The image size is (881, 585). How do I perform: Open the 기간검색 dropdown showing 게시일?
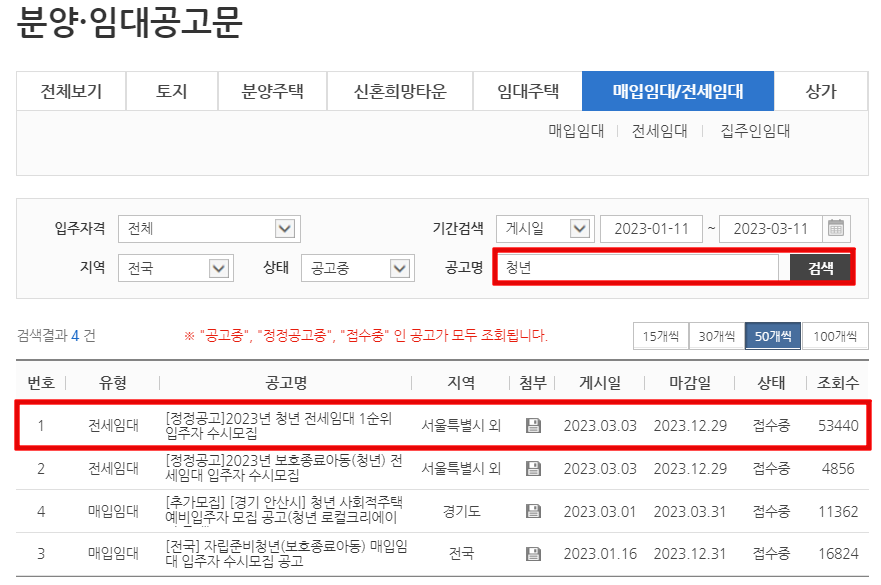click(544, 228)
